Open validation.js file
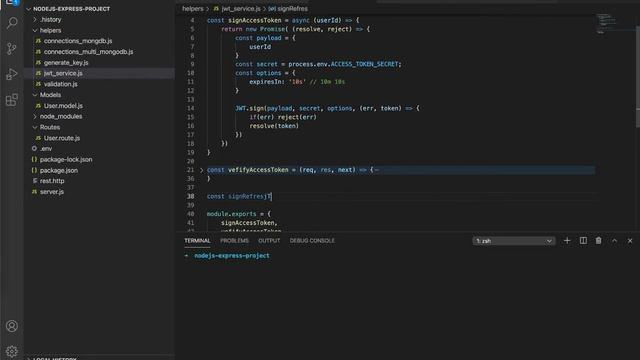Viewport: 640px width, 360px height. point(61,84)
